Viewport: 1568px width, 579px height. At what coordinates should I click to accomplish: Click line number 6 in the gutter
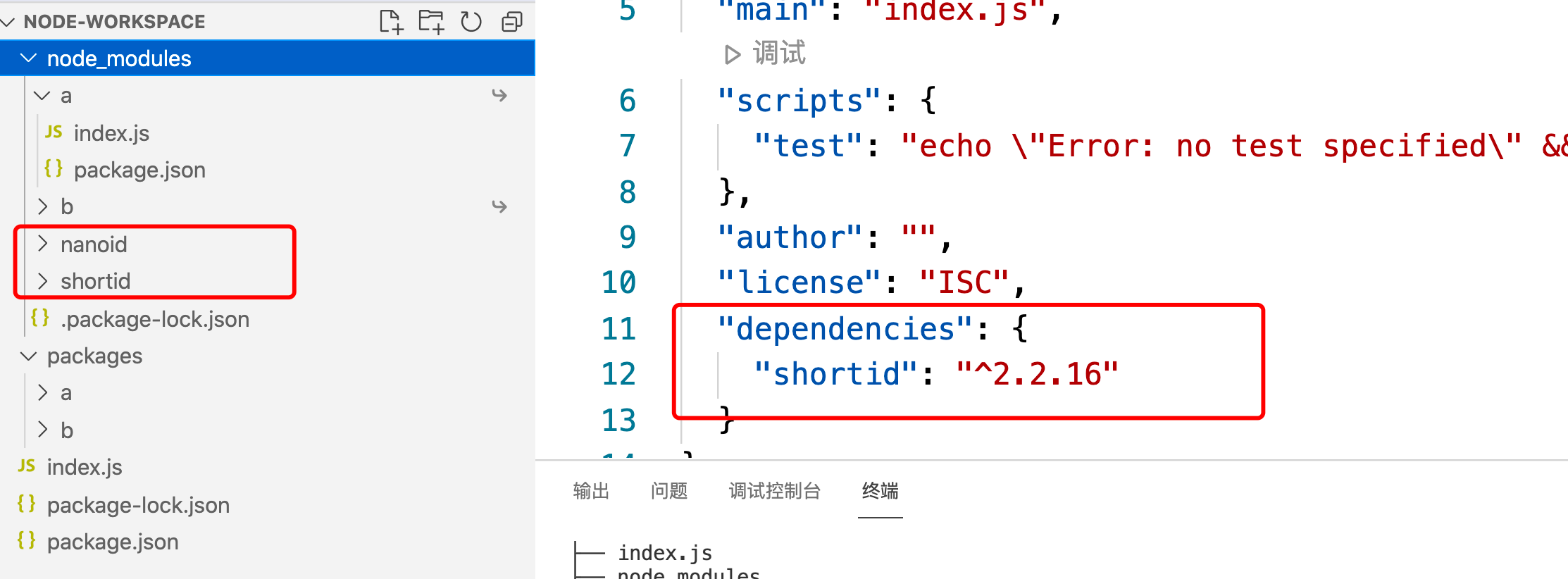tap(628, 101)
